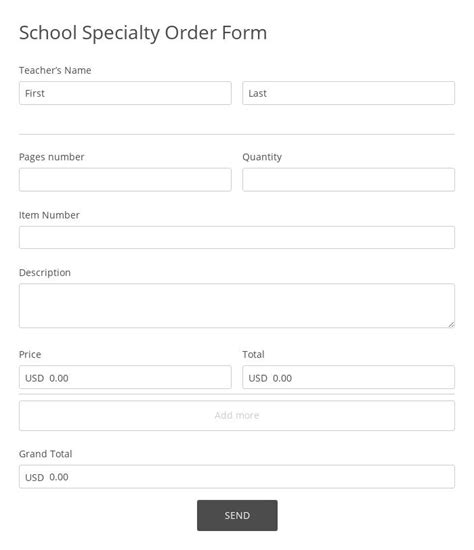Click the Grand Total USD field
The image size is (474, 550).
pyautogui.click(x=237, y=477)
